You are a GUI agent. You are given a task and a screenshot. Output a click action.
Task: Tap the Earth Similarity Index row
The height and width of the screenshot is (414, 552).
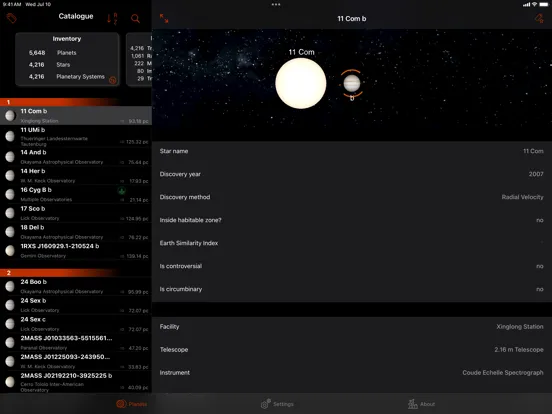[352, 243]
